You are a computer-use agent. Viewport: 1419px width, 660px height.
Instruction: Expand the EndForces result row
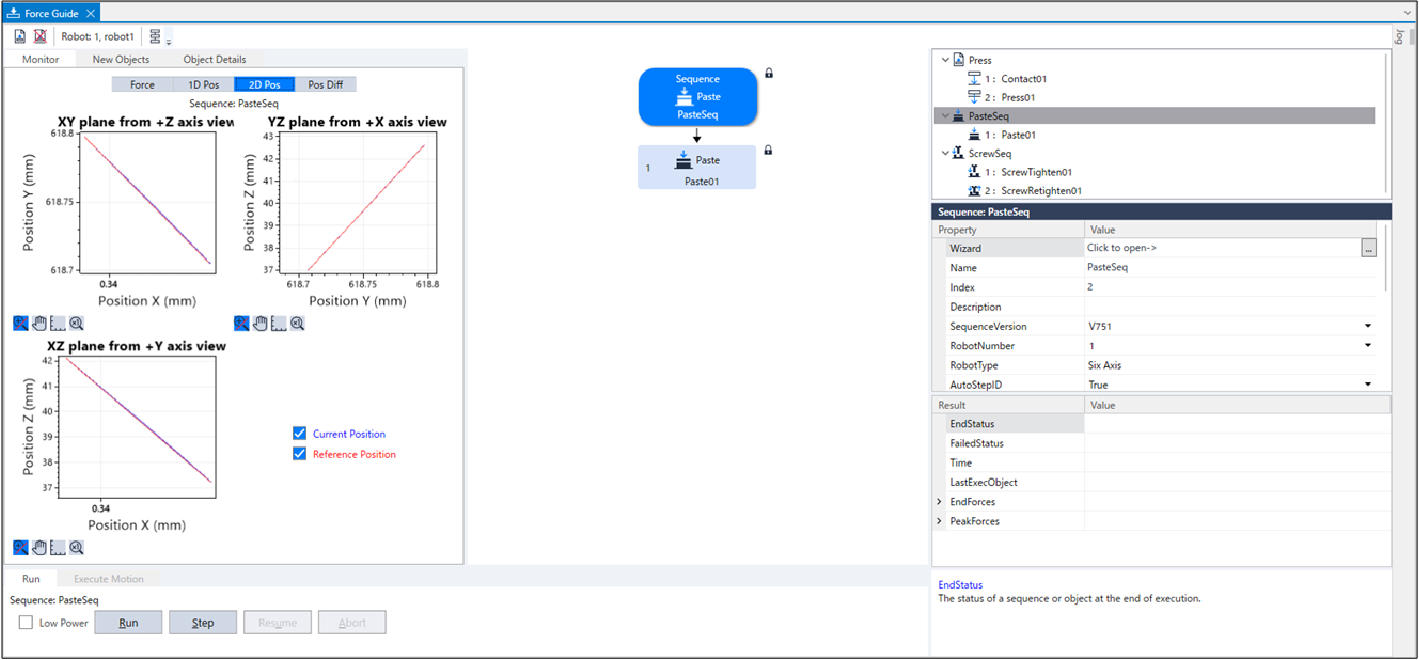pos(939,502)
